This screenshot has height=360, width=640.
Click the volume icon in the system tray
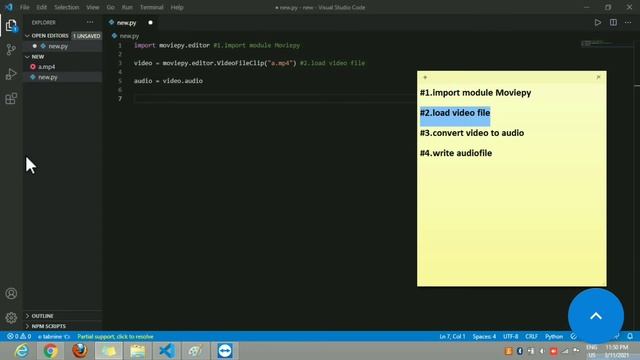(542, 351)
